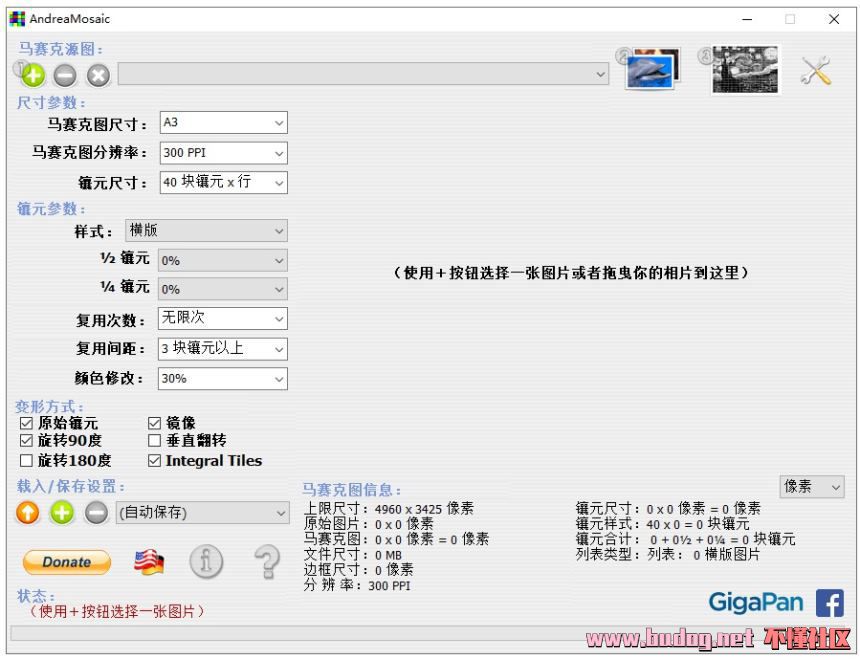This screenshot has width=860, height=659.
Task: Close the AndreaMosaic window
Action: click(834, 20)
